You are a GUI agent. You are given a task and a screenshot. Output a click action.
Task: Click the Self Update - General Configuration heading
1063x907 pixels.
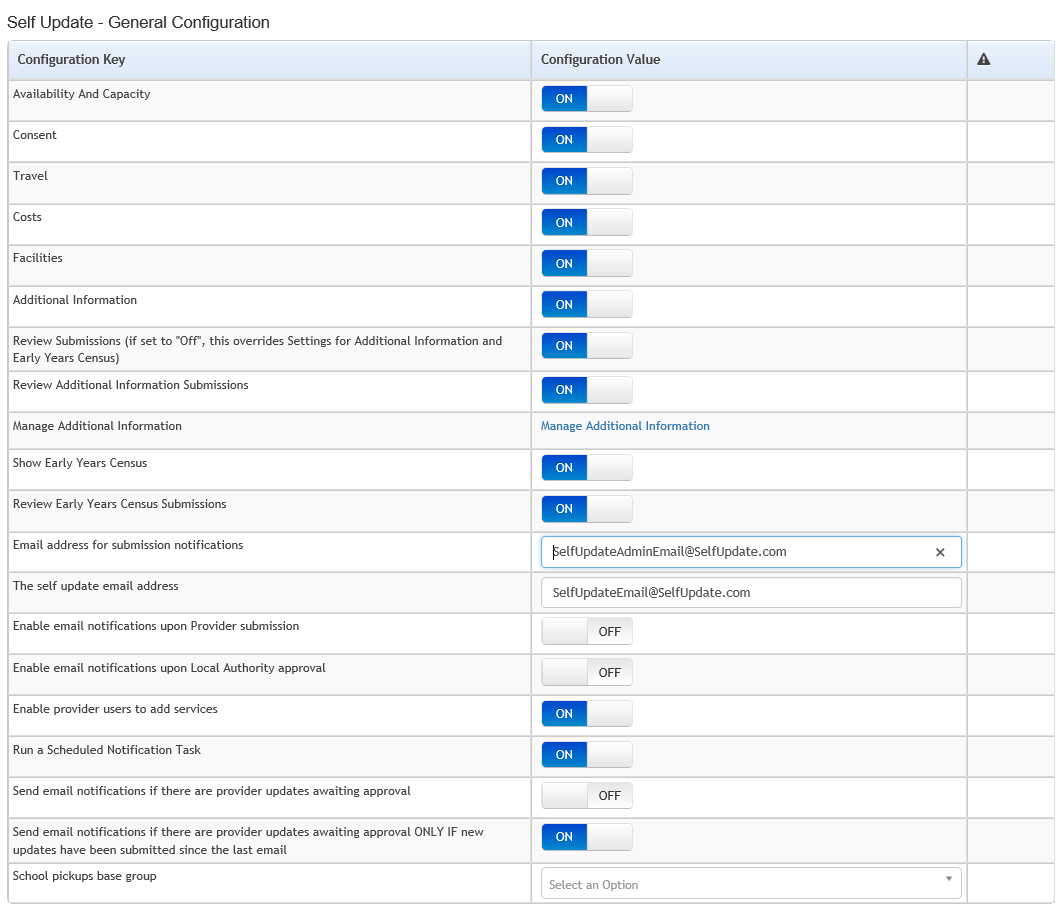[x=138, y=22]
